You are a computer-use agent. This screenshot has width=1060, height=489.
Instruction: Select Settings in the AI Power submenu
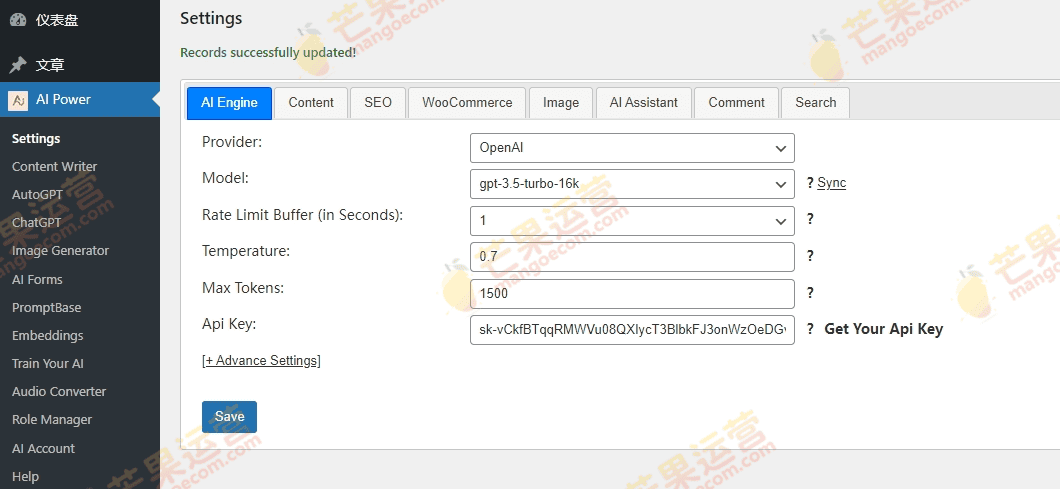coord(36,139)
